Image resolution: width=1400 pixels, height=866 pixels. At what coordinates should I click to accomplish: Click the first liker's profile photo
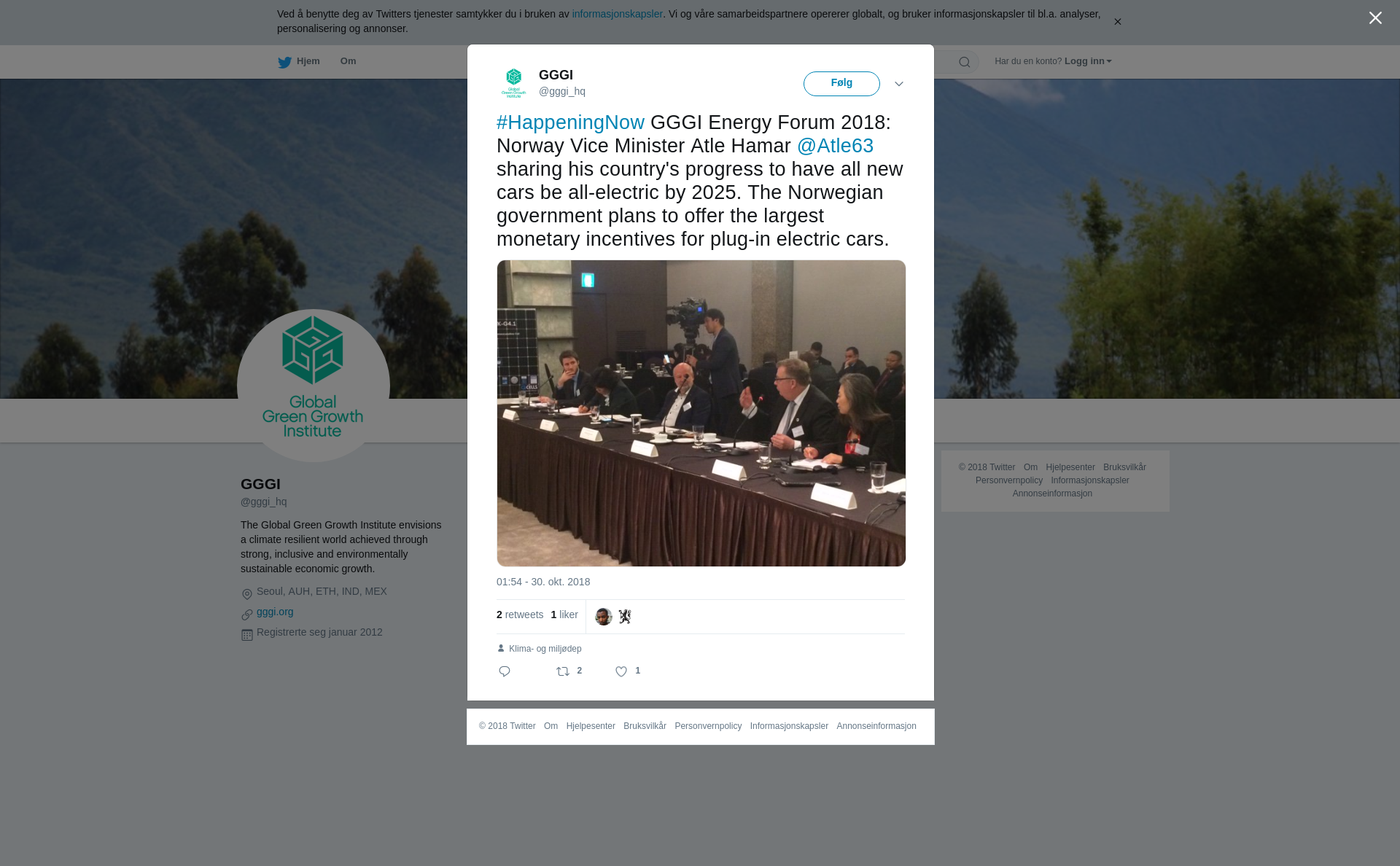604,617
